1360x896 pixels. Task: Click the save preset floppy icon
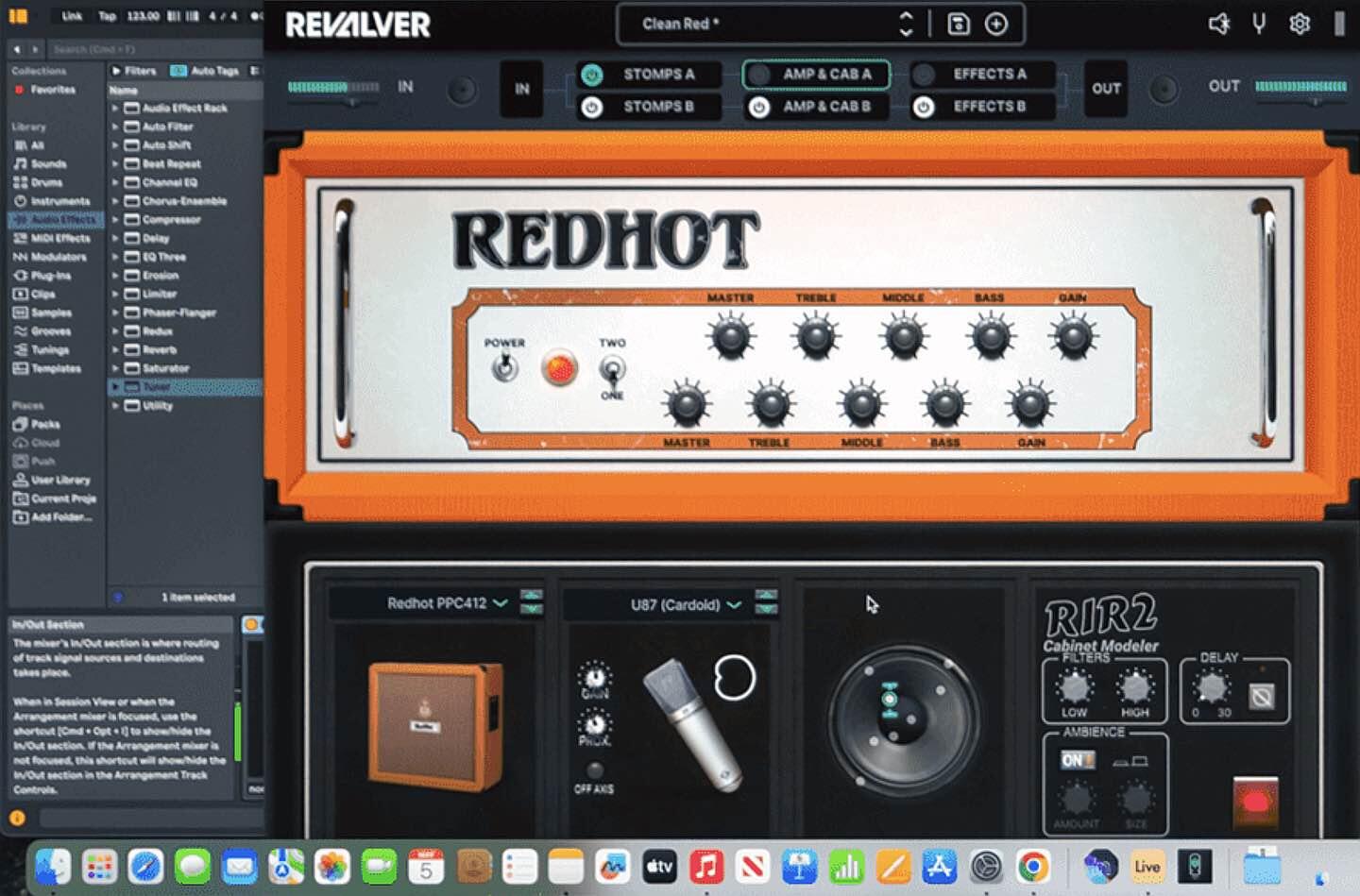[959, 25]
